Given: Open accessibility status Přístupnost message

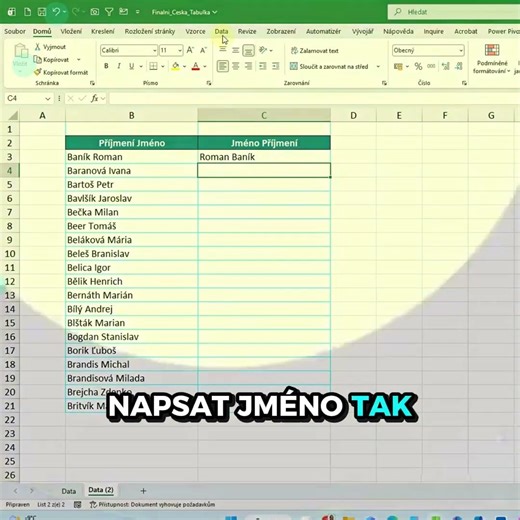Looking at the screenshot, I should pyautogui.click(x=152, y=505).
